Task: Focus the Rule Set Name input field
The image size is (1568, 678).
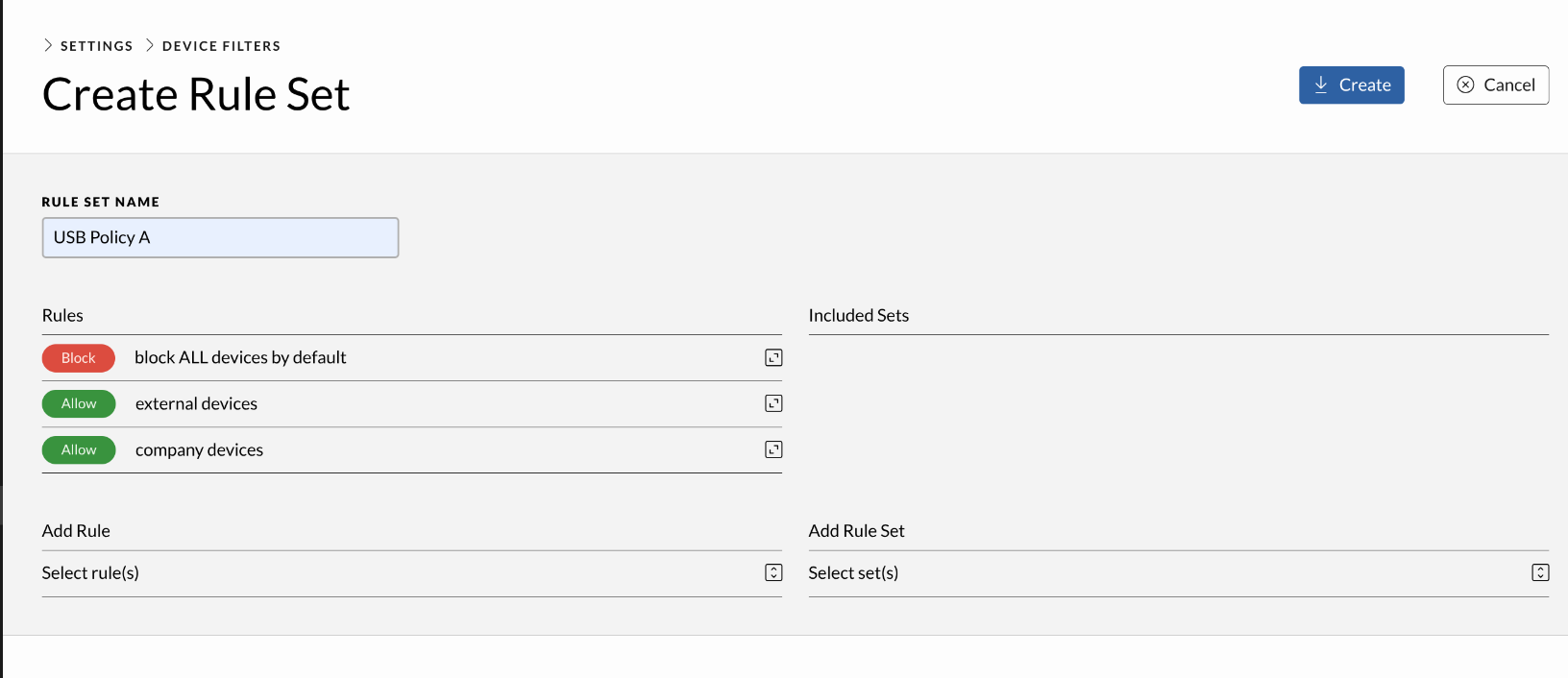Action: (220, 237)
